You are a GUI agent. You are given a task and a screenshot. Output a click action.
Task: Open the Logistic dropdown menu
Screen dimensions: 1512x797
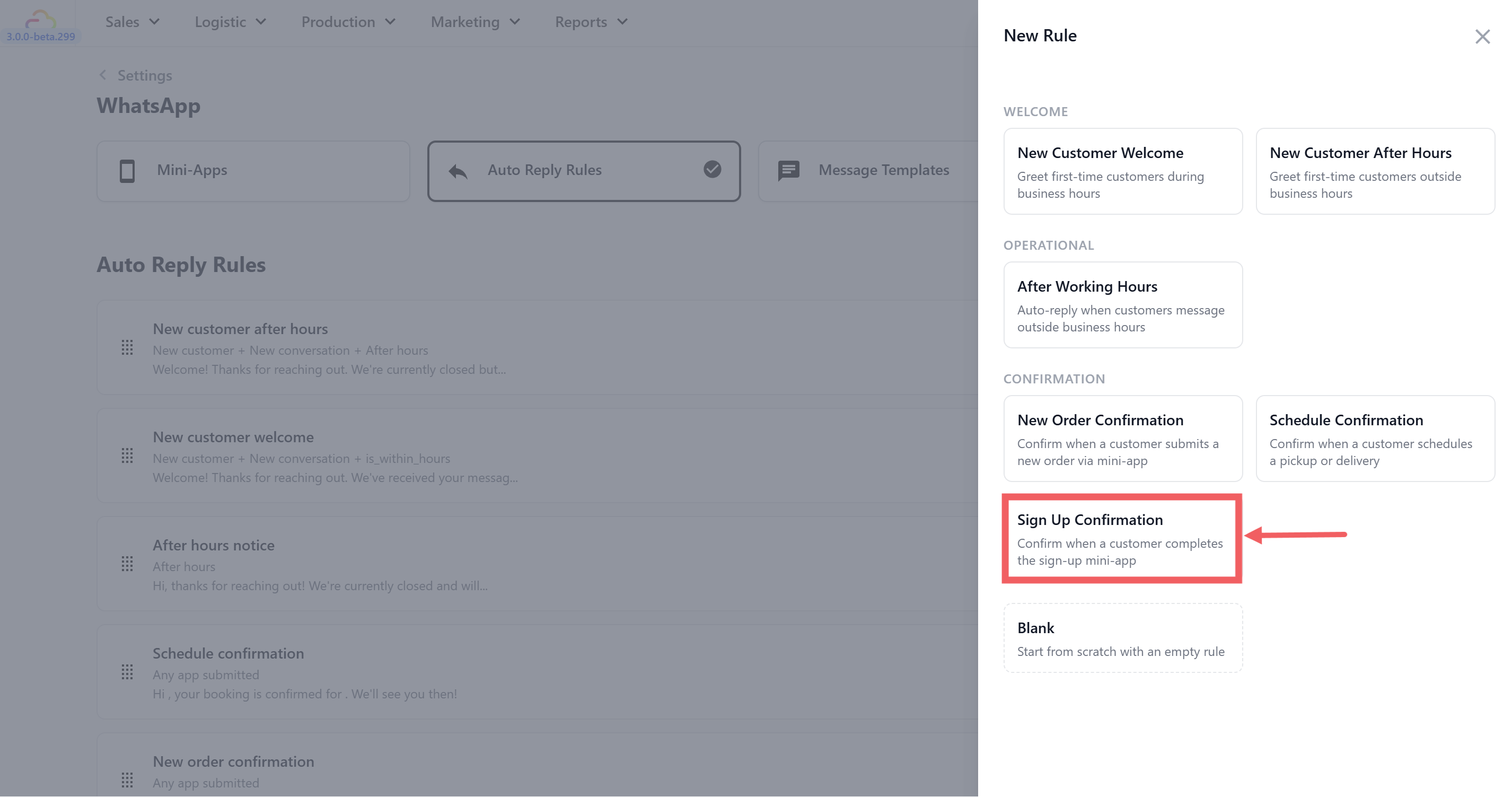(x=230, y=22)
